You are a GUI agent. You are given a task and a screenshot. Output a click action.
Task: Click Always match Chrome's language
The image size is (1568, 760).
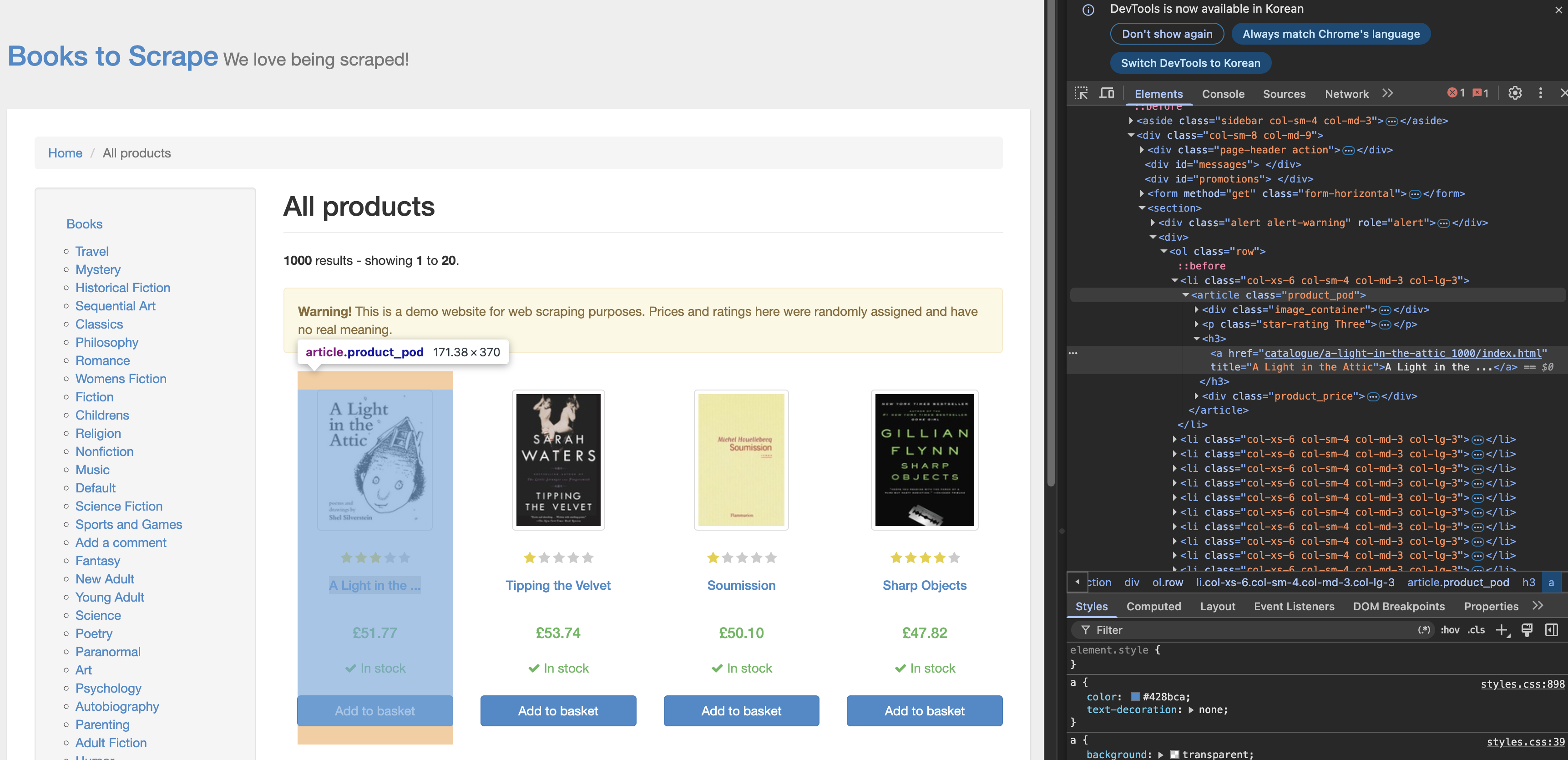point(1330,34)
